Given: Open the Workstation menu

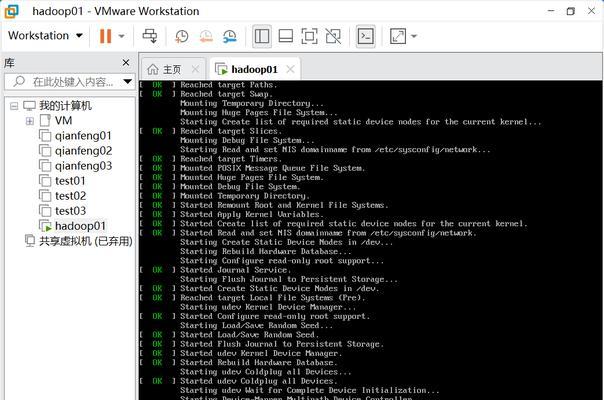Looking at the screenshot, I should 45,36.
